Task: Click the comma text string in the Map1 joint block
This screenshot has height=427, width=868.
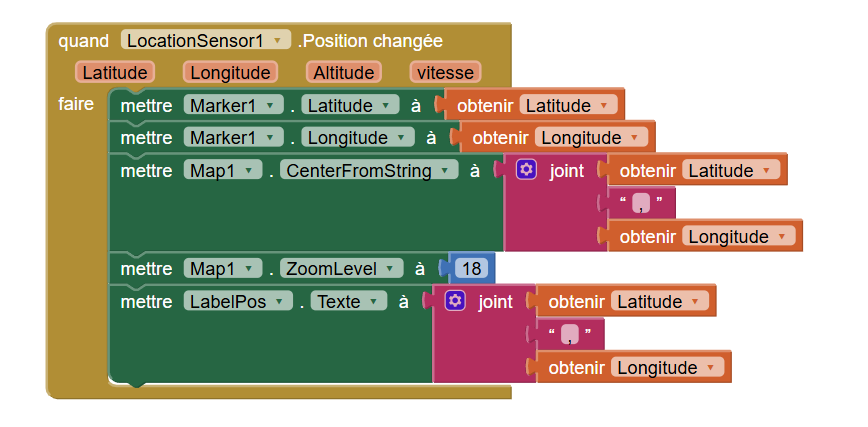Action: pos(641,204)
